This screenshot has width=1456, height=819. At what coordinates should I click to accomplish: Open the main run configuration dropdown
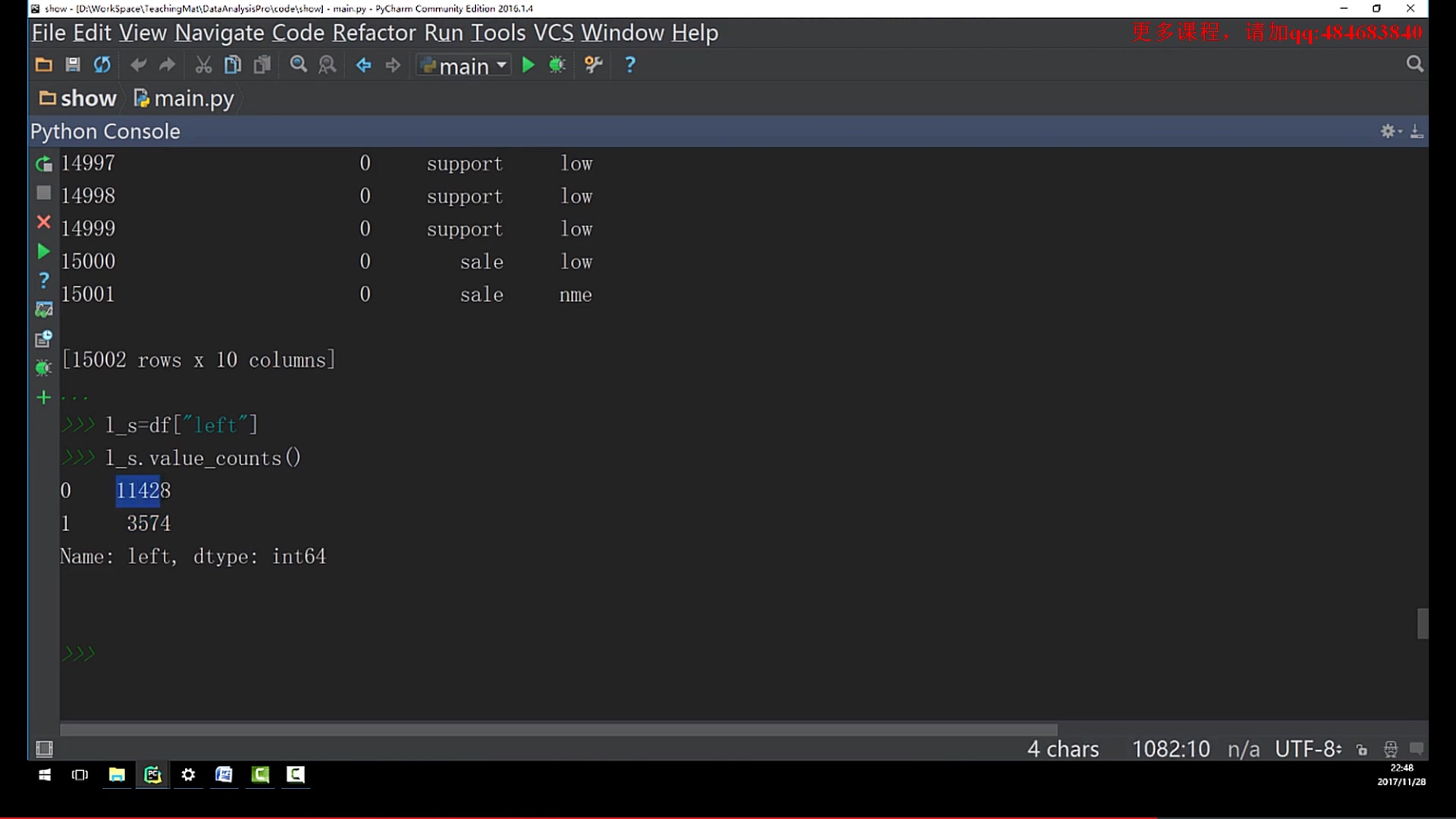(x=464, y=66)
